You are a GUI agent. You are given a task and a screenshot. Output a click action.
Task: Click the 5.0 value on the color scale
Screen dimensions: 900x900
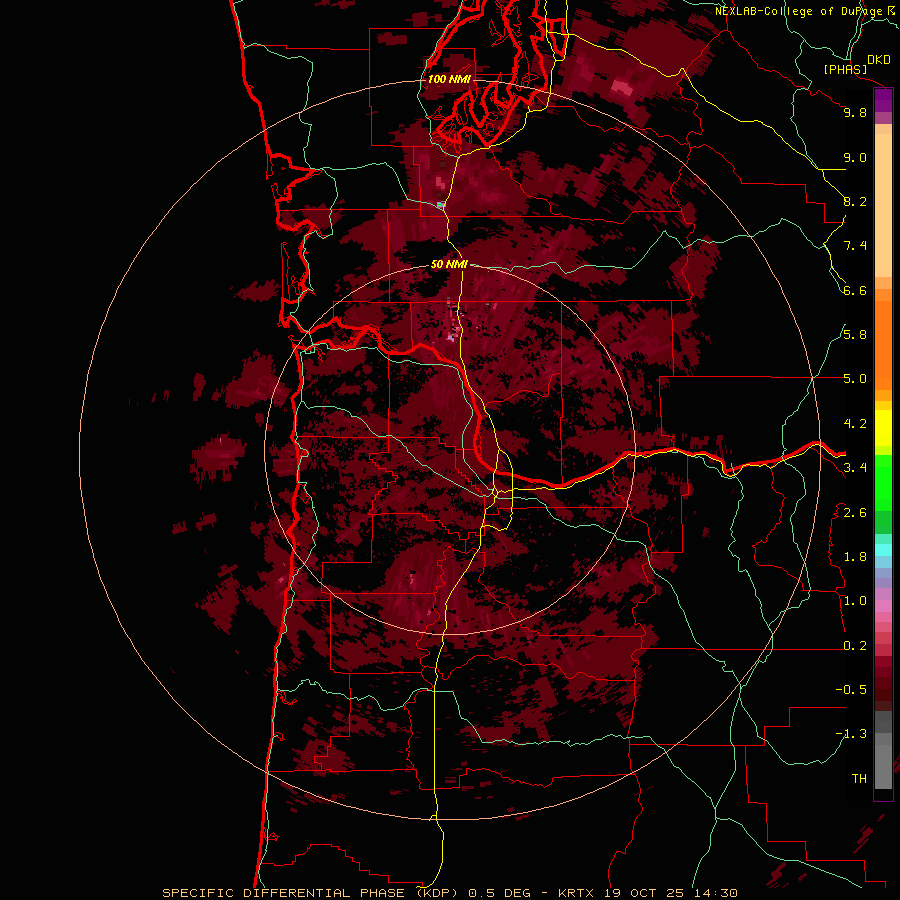pos(855,379)
